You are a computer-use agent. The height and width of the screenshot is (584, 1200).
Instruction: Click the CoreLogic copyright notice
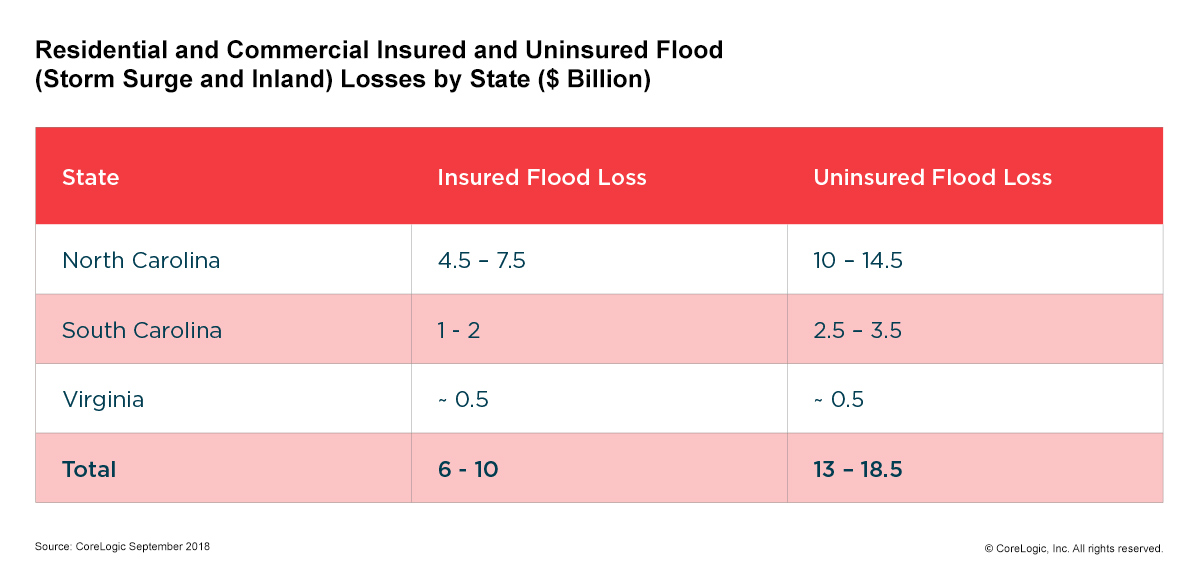coord(1073,548)
